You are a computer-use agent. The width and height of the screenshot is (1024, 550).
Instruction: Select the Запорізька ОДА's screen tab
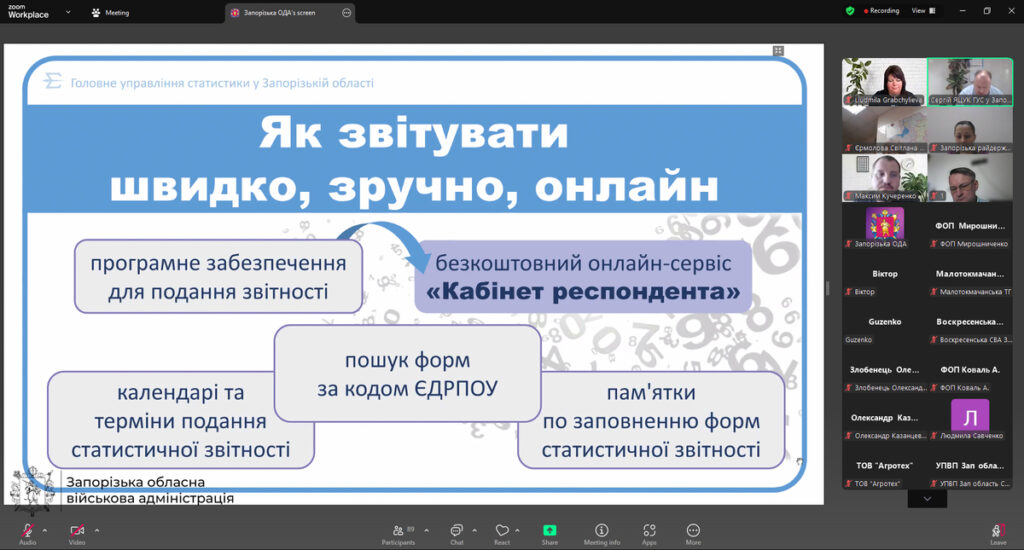point(280,13)
